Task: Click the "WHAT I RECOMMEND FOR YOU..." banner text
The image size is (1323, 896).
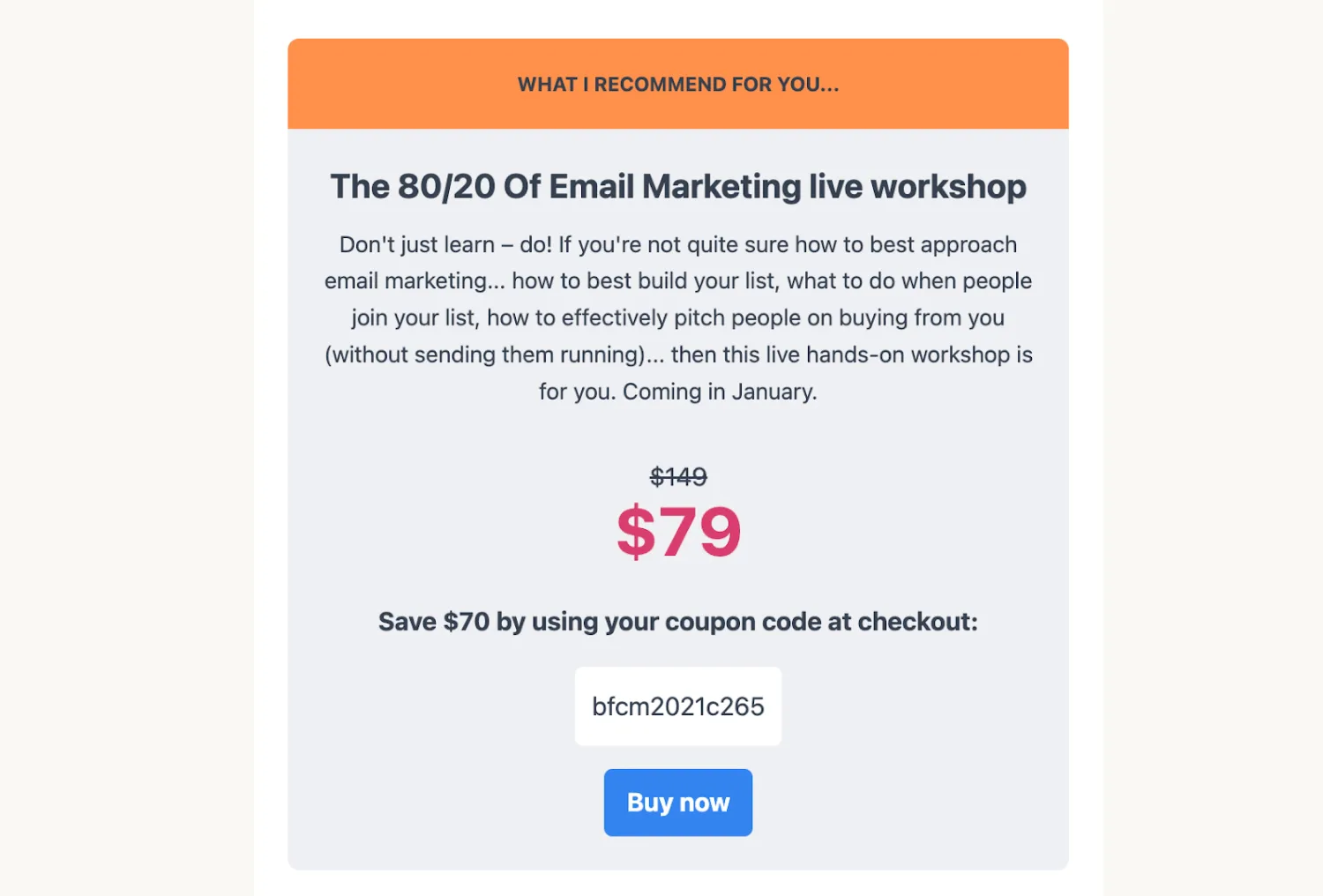Action: [x=677, y=85]
